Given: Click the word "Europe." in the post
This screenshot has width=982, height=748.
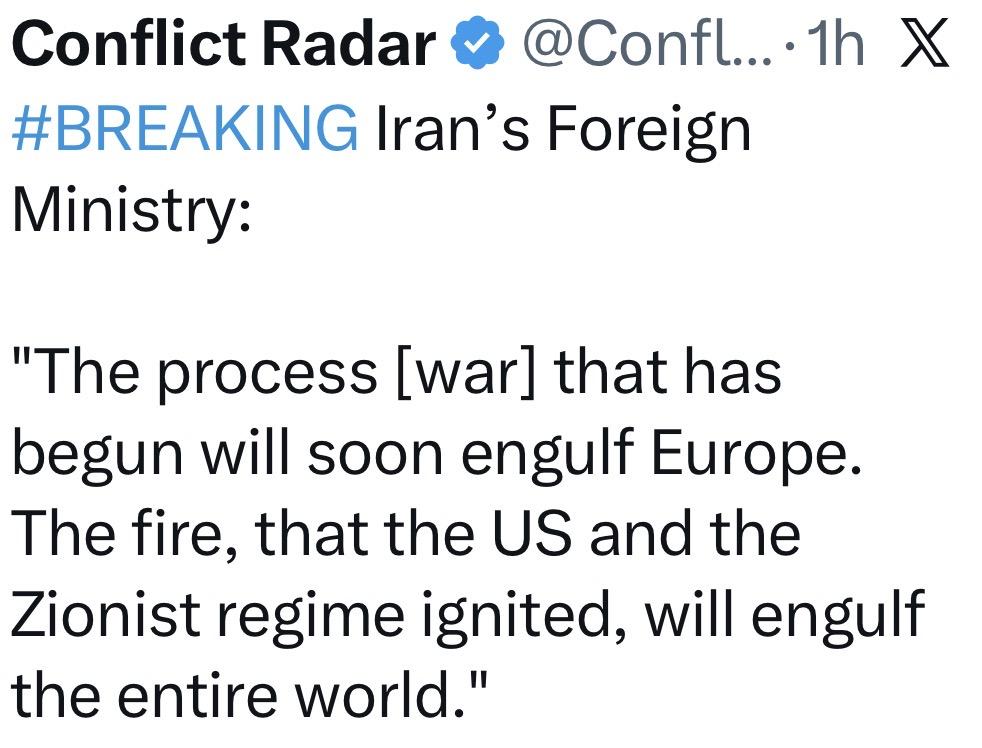Looking at the screenshot, I should coord(757,453).
